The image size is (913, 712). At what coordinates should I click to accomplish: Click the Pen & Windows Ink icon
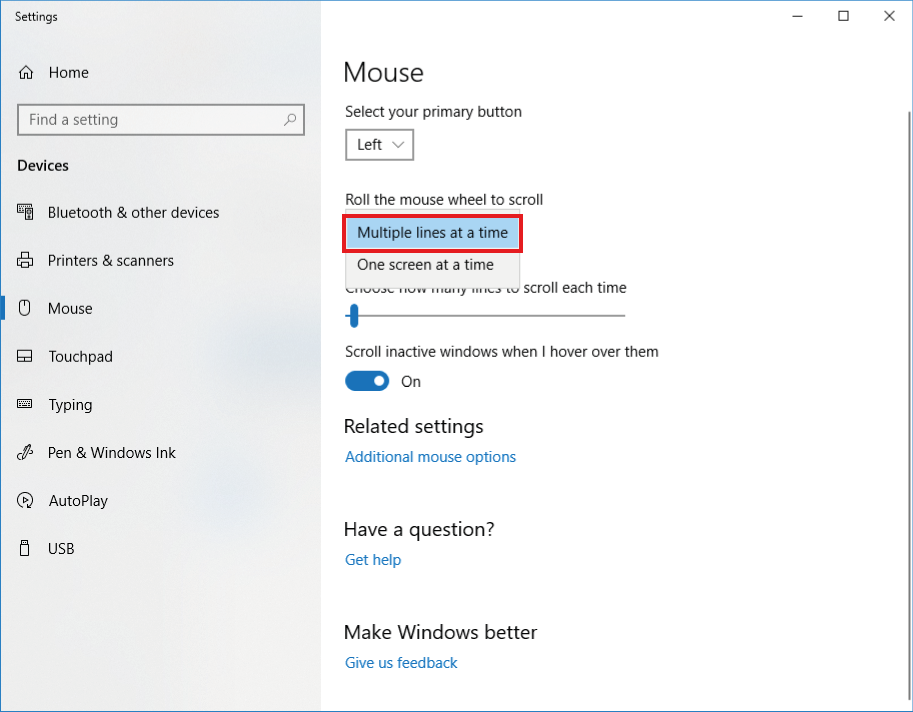coord(26,453)
